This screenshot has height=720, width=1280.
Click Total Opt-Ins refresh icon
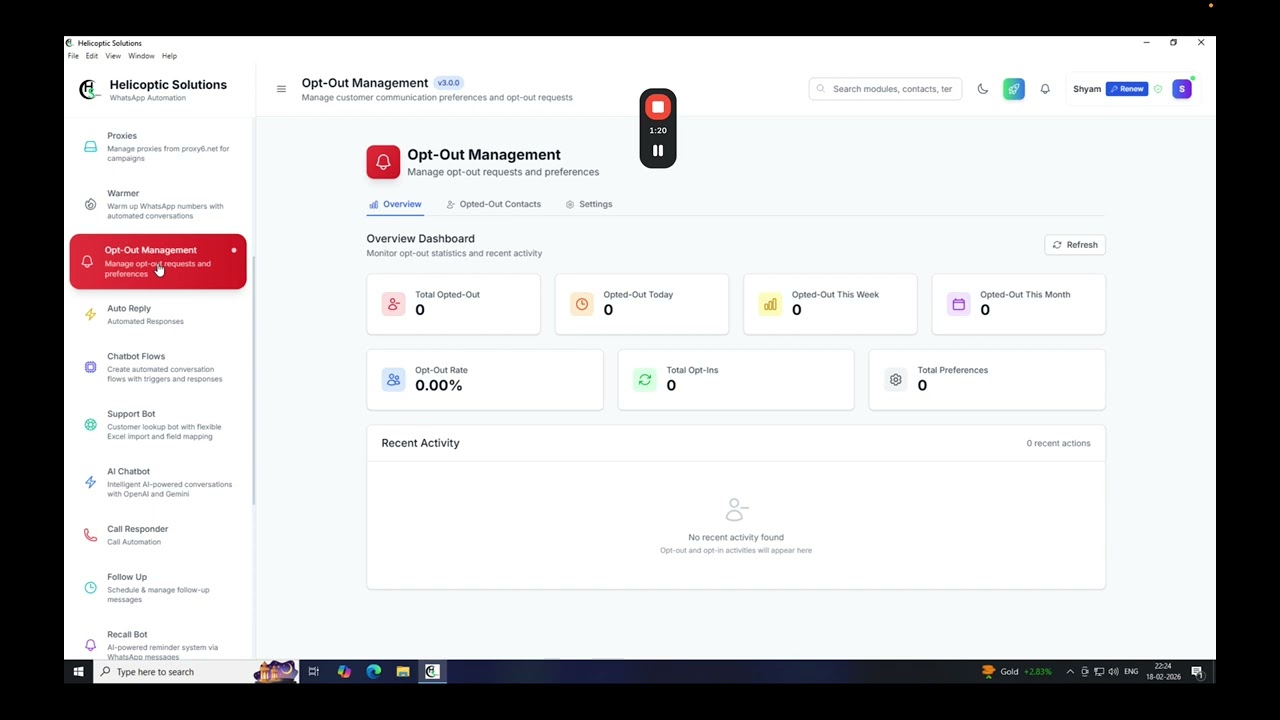point(645,380)
